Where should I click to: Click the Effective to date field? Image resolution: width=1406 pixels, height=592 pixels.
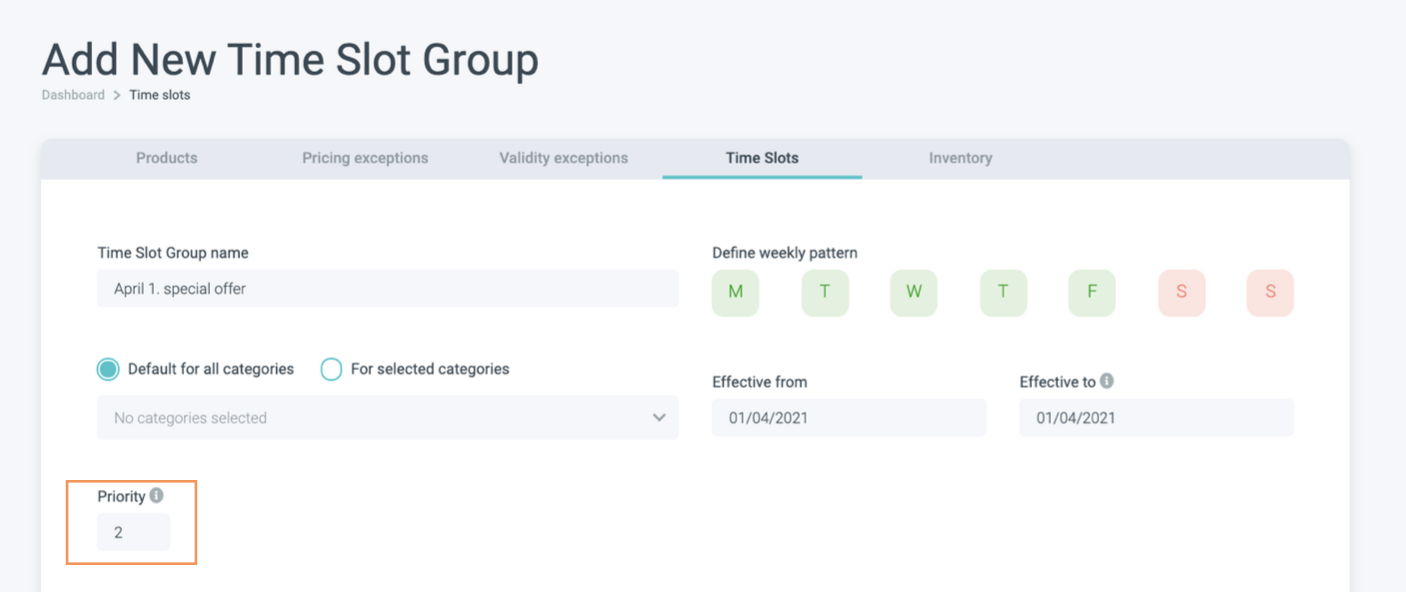(1156, 418)
